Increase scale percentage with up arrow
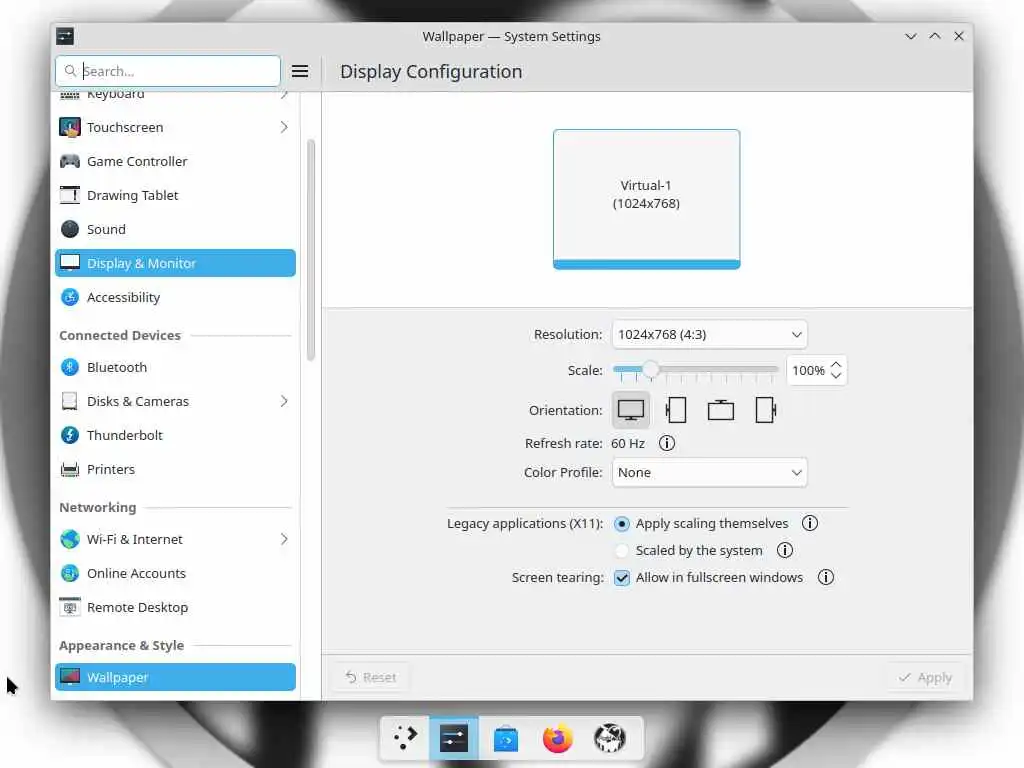Screen dimensions: 1024x768 point(836,365)
